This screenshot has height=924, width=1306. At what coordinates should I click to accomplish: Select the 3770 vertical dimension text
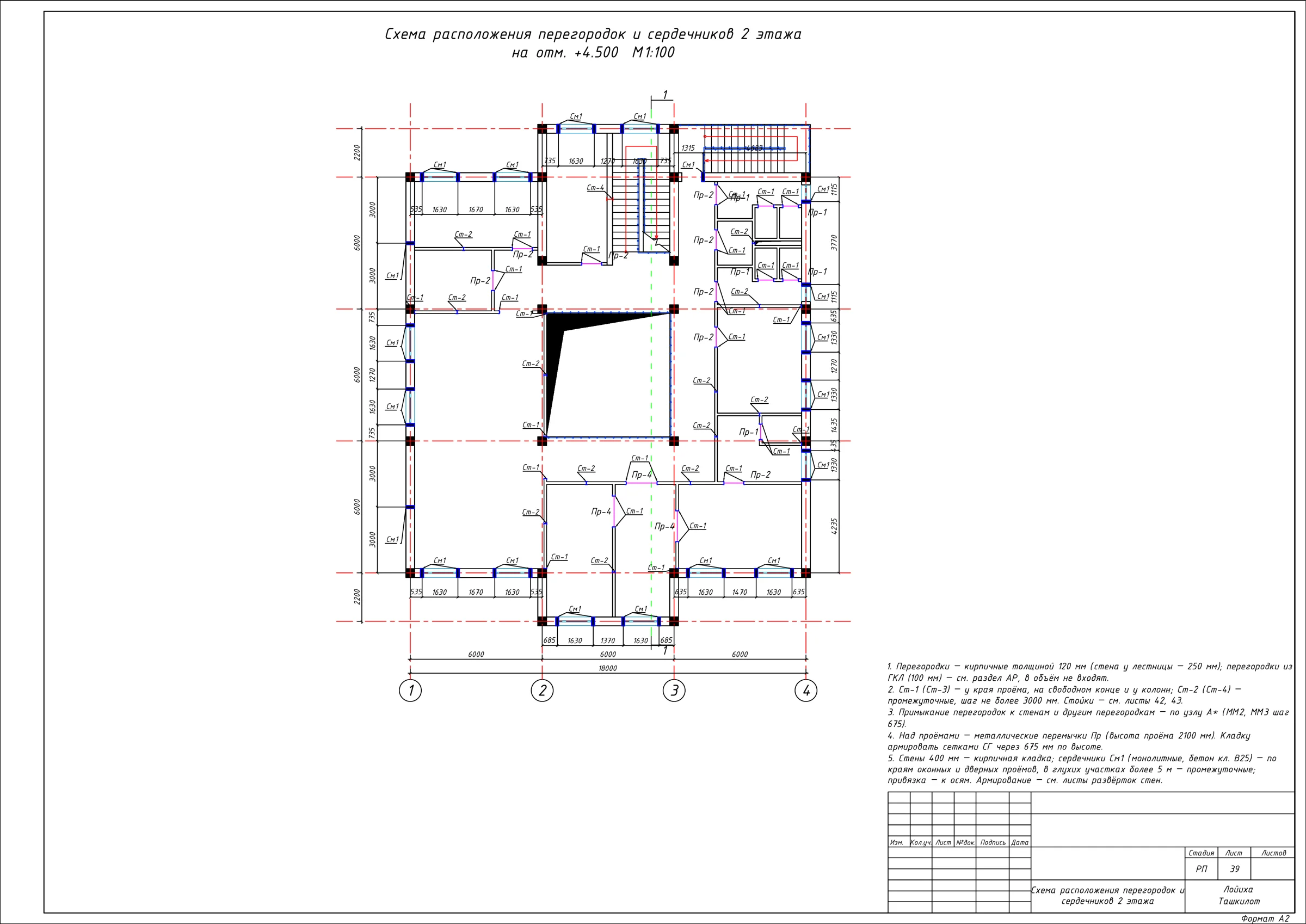pos(834,242)
